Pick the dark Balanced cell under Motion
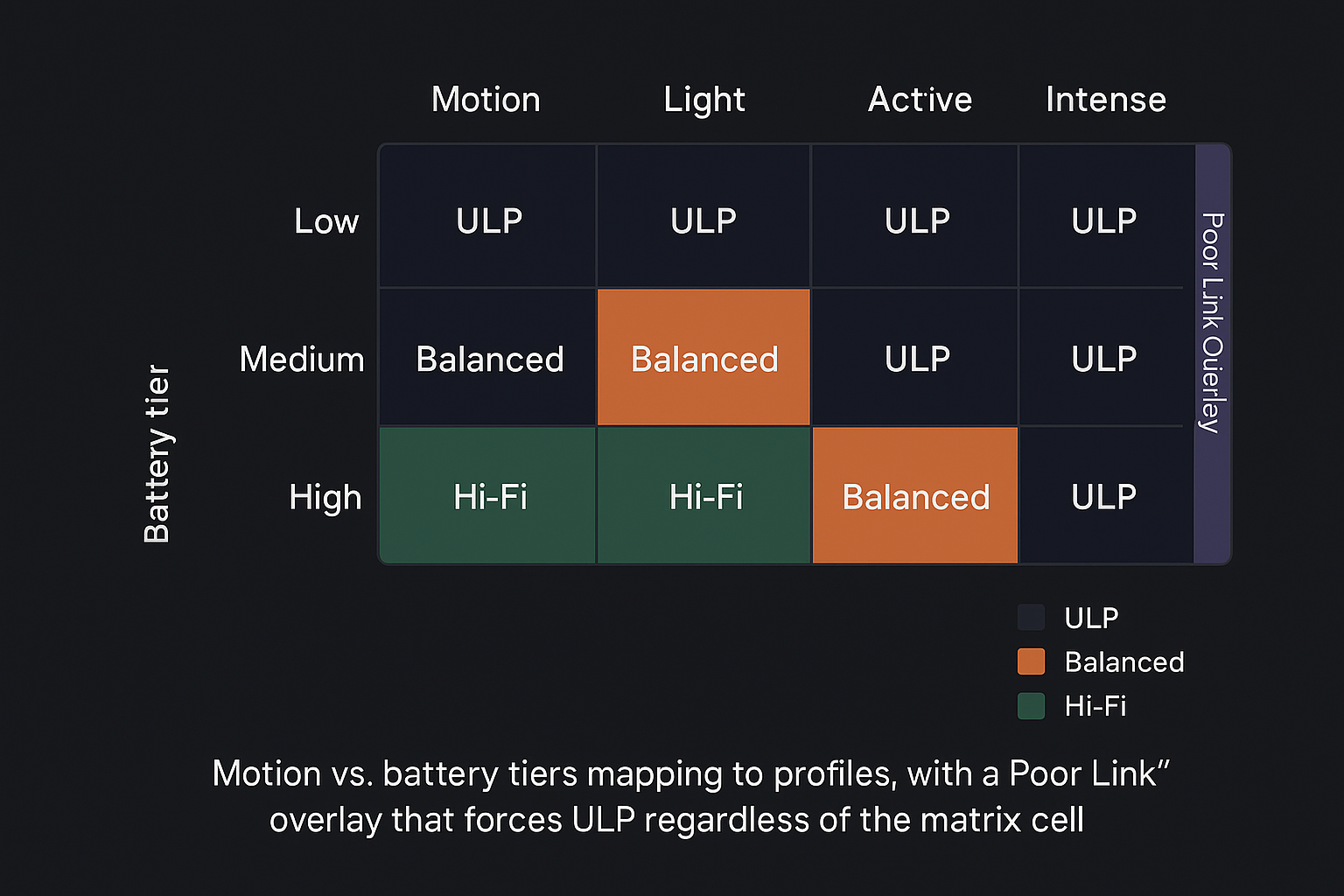This screenshot has width=1344, height=896. [488, 358]
